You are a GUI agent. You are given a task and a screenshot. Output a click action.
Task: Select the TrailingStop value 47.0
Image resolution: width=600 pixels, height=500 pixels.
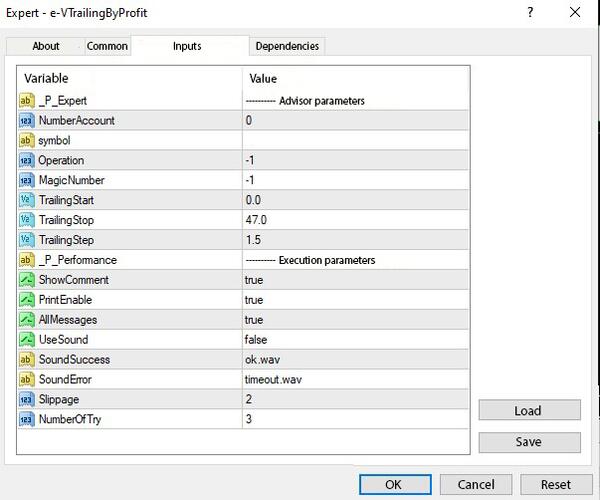pyautogui.click(x=355, y=220)
